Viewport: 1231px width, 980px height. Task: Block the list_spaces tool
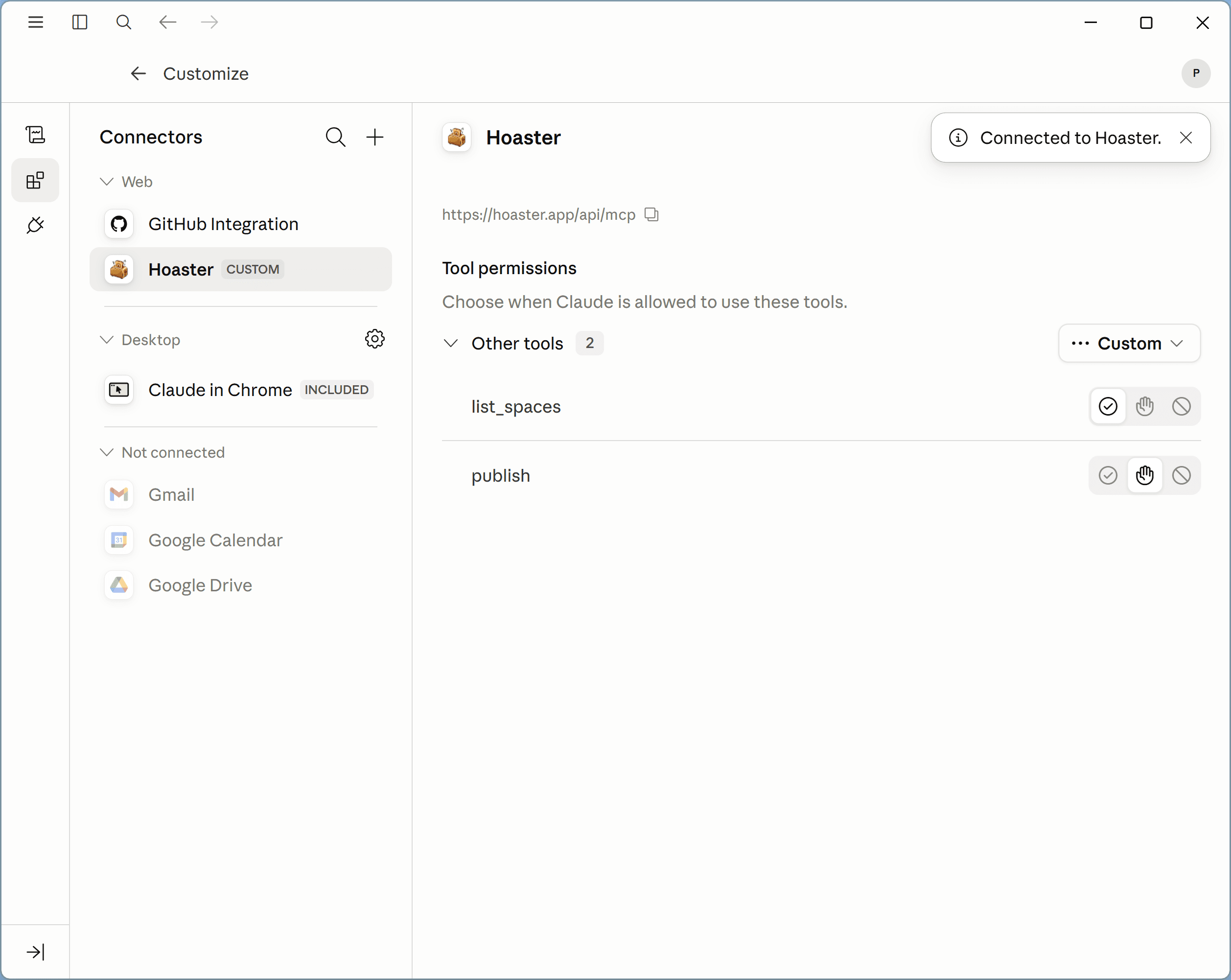[1182, 407]
